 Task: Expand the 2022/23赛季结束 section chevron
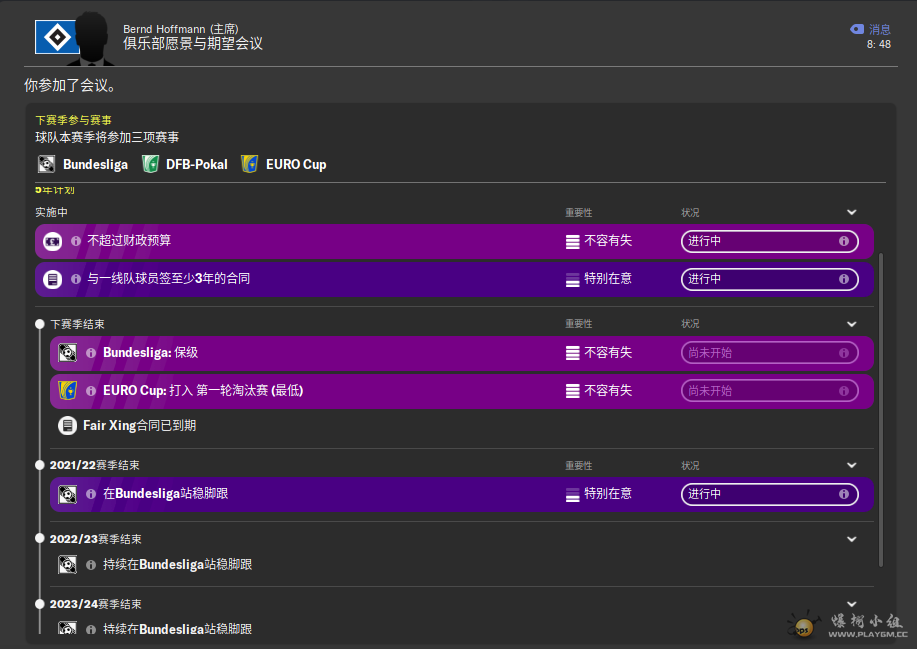[852, 539]
